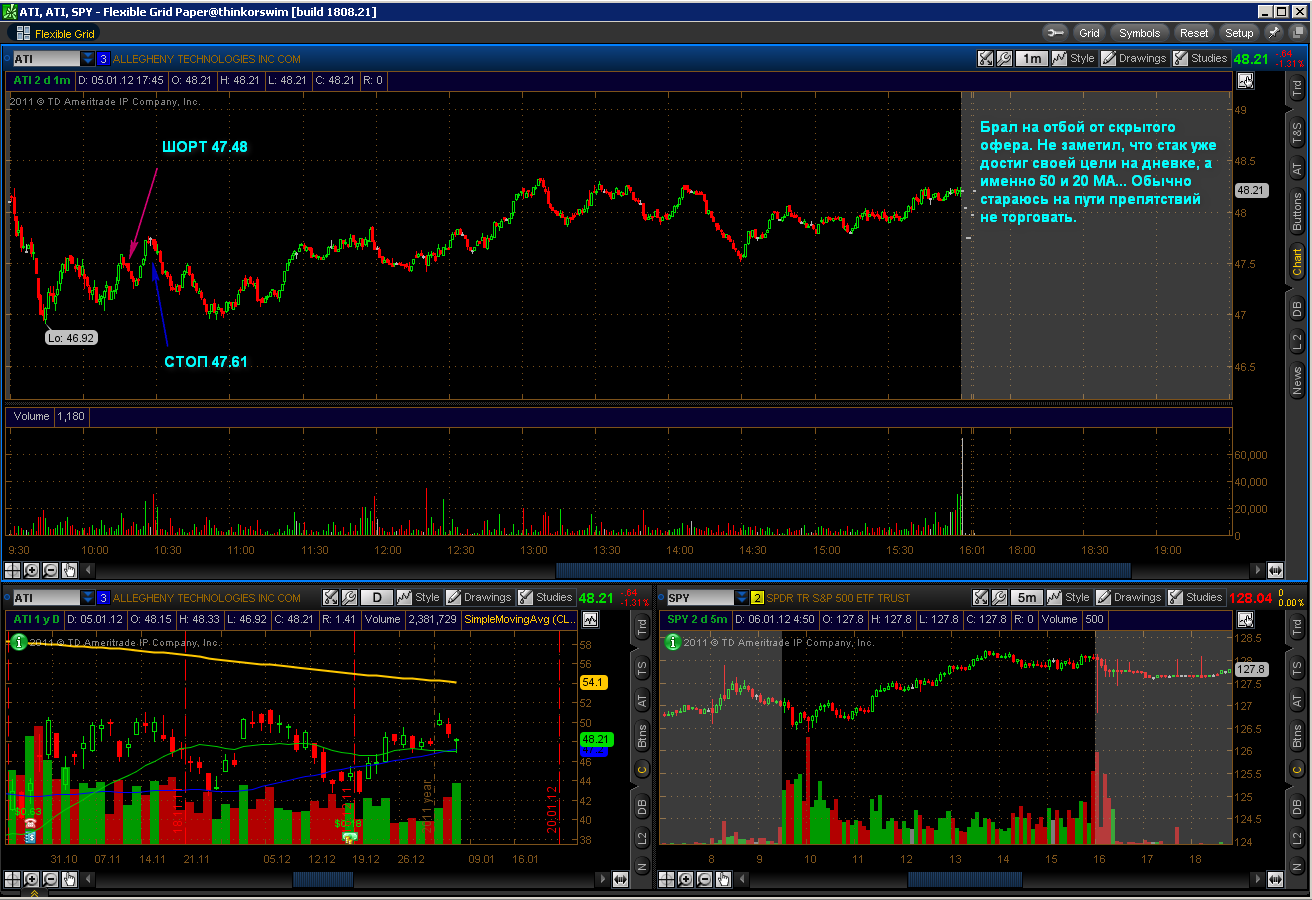This screenshot has height=900, width=1312.
Task: Open the yellow color link box 2 on SPY chart
Action: [757, 598]
